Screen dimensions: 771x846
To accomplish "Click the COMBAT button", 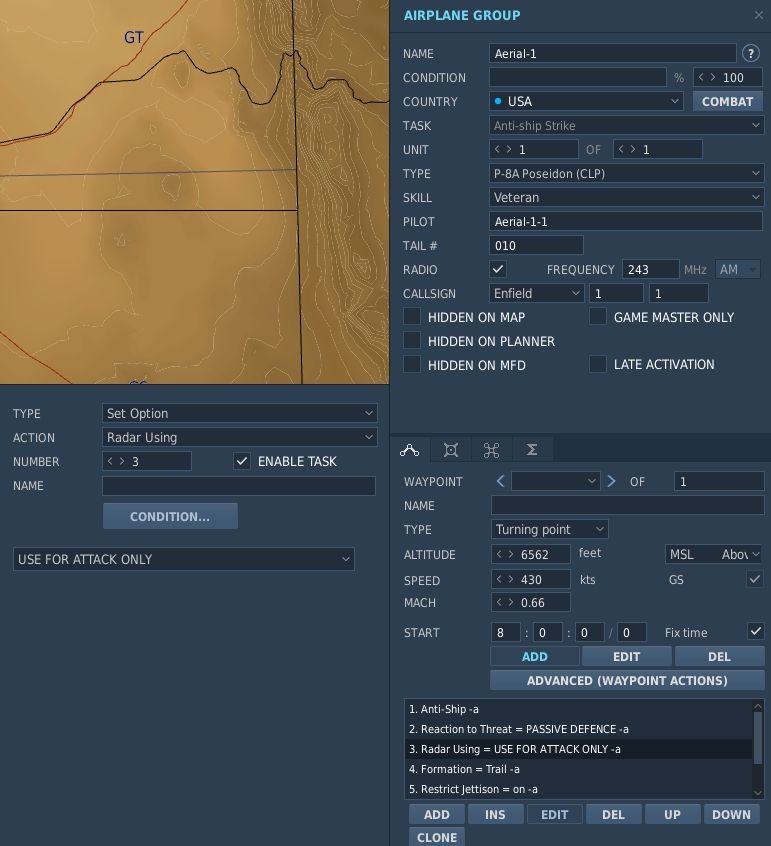I will point(727,101).
